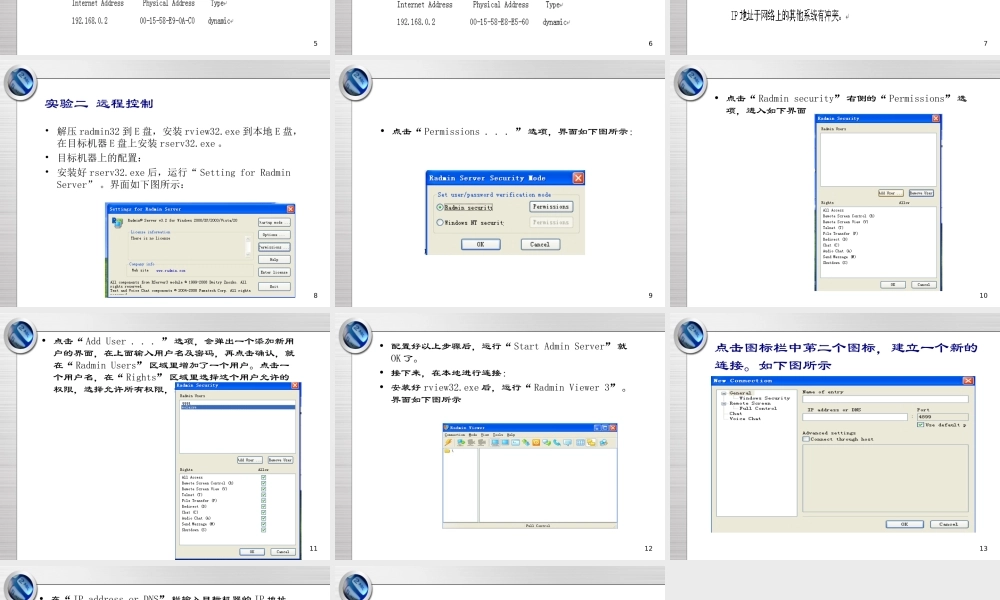
Task: Select "Full Control" under Remote Screen tree
Action: coord(757,408)
